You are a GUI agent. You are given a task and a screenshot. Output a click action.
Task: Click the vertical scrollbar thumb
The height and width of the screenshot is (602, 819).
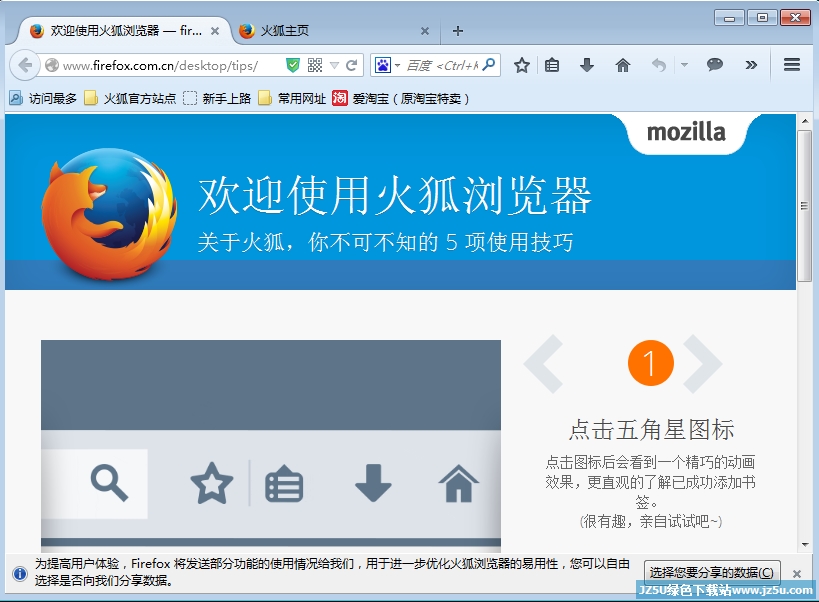(804, 206)
